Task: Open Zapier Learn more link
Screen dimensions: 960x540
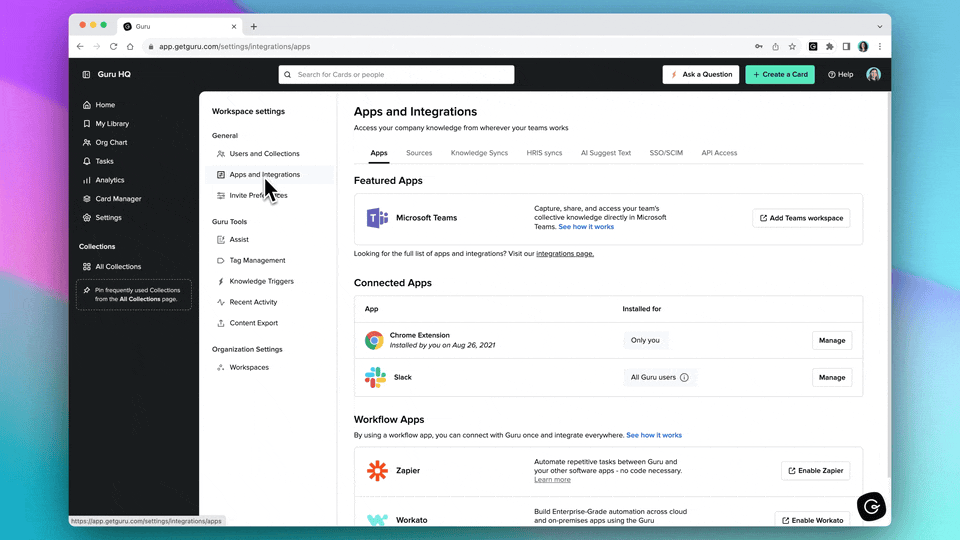Action: coord(552,479)
